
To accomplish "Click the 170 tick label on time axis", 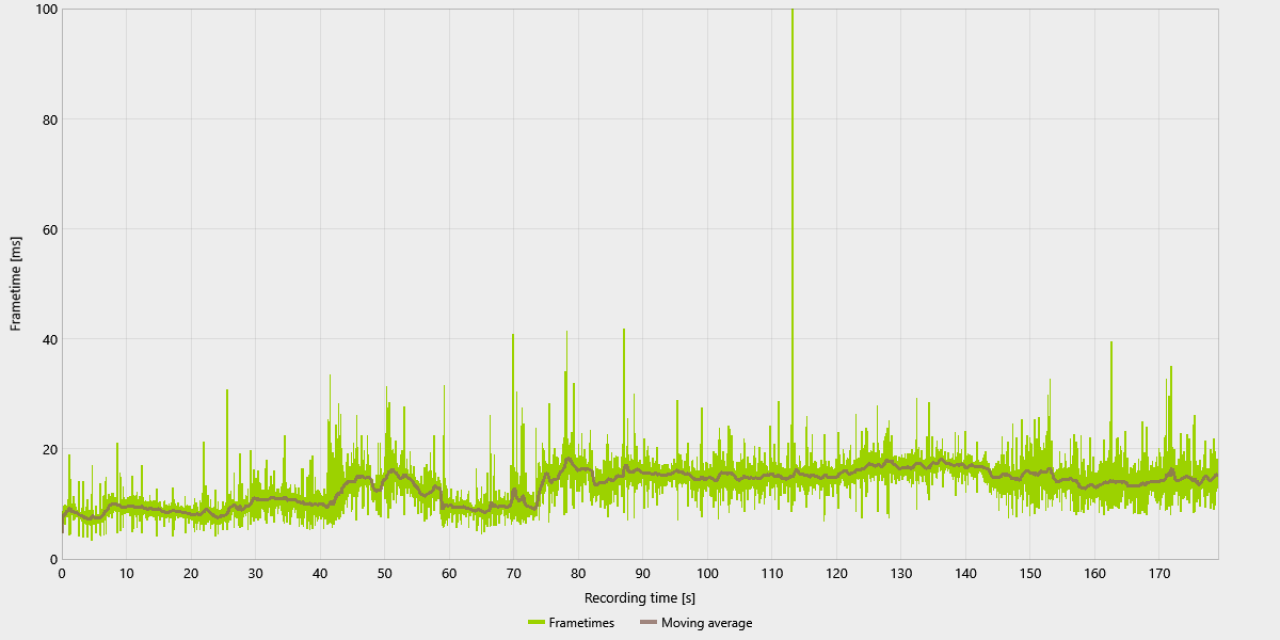I will click(1159, 574).
